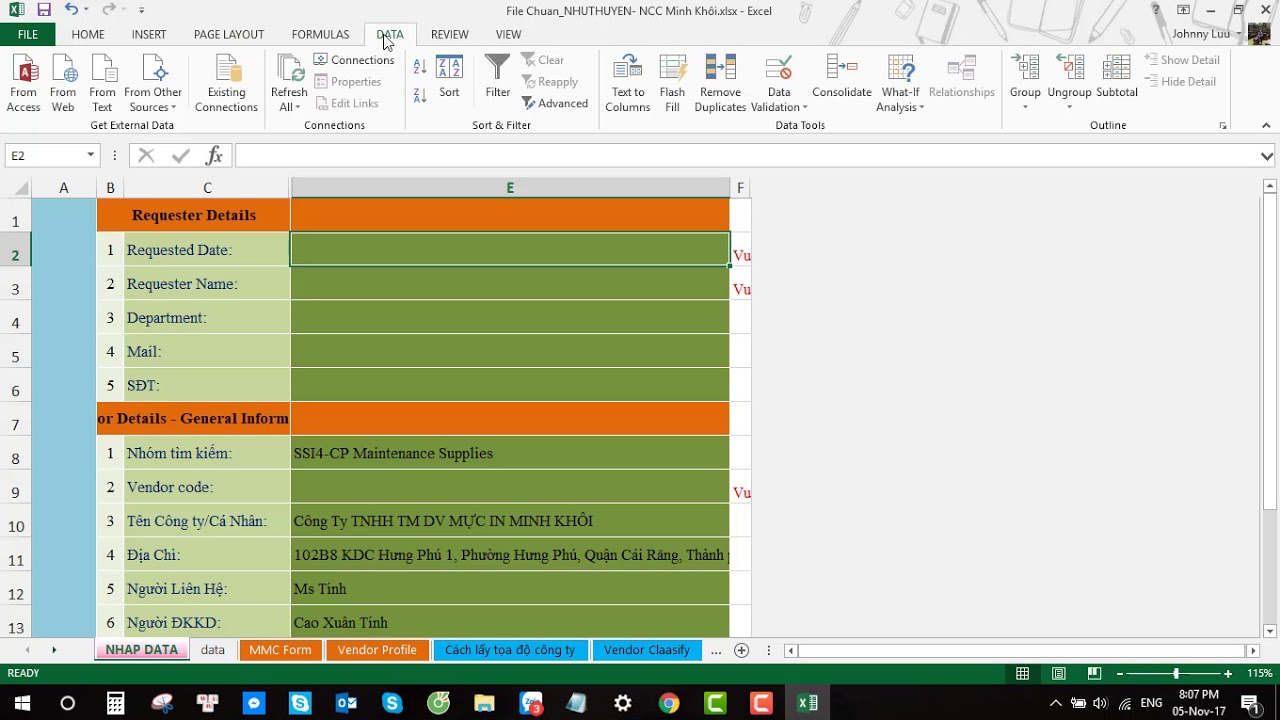Open Chrome from Windows taskbar
This screenshot has width=1280, height=720.
coord(669,703)
